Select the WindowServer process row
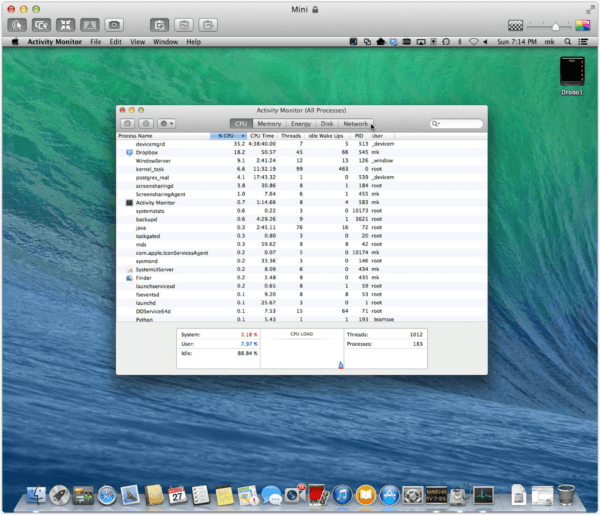Image resolution: width=600 pixels, height=515 pixels. click(302, 161)
